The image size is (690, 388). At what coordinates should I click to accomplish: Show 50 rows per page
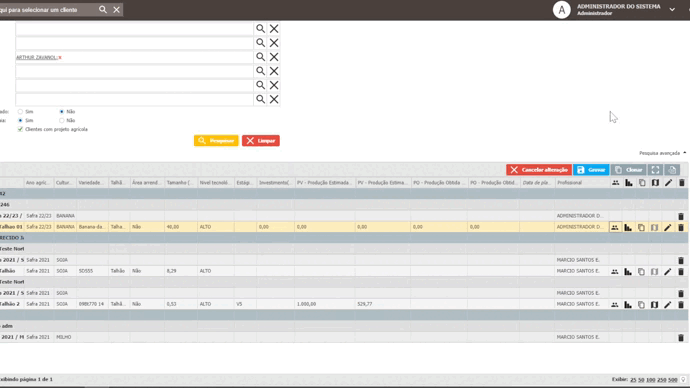tap(641, 380)
